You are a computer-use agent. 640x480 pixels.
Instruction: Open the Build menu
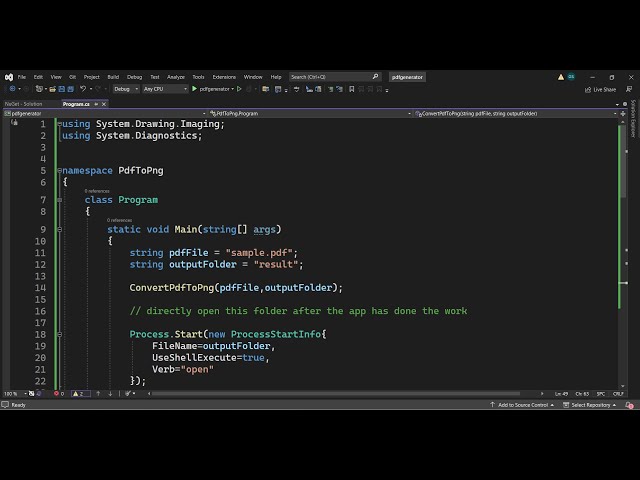click(113, 77)
